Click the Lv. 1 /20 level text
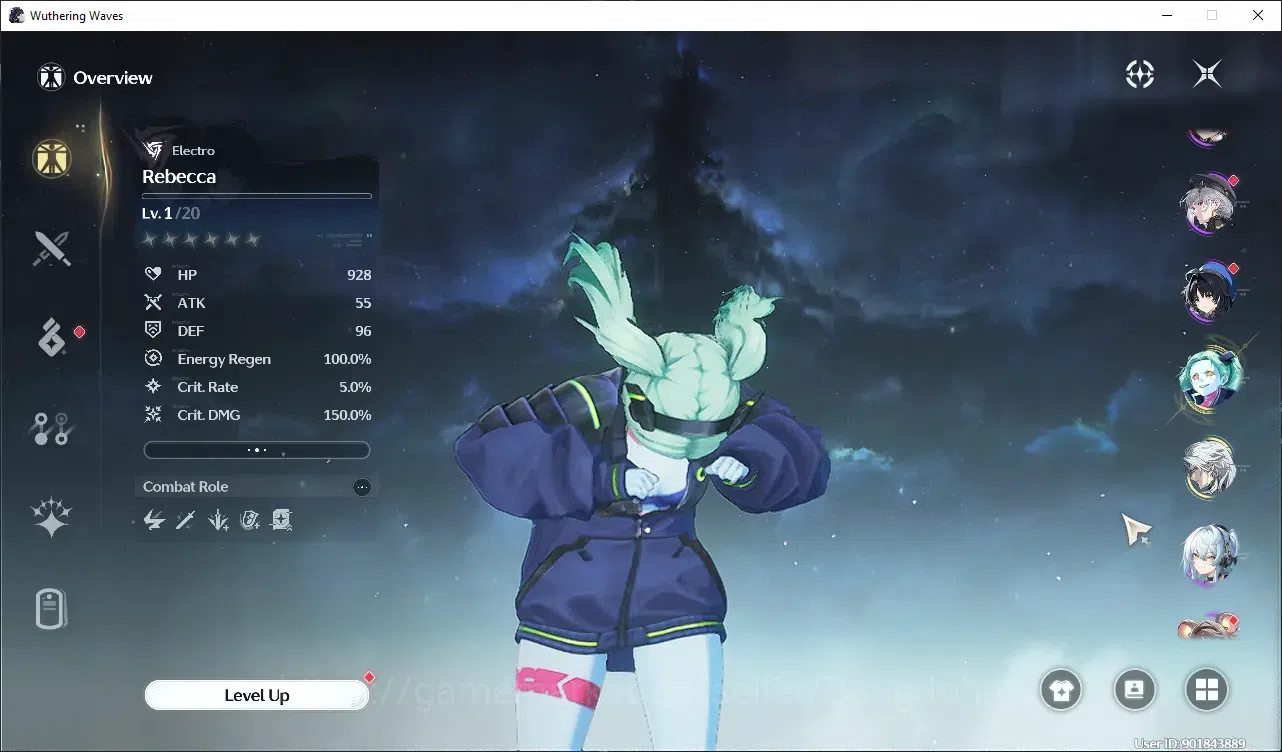 point(171,213)
